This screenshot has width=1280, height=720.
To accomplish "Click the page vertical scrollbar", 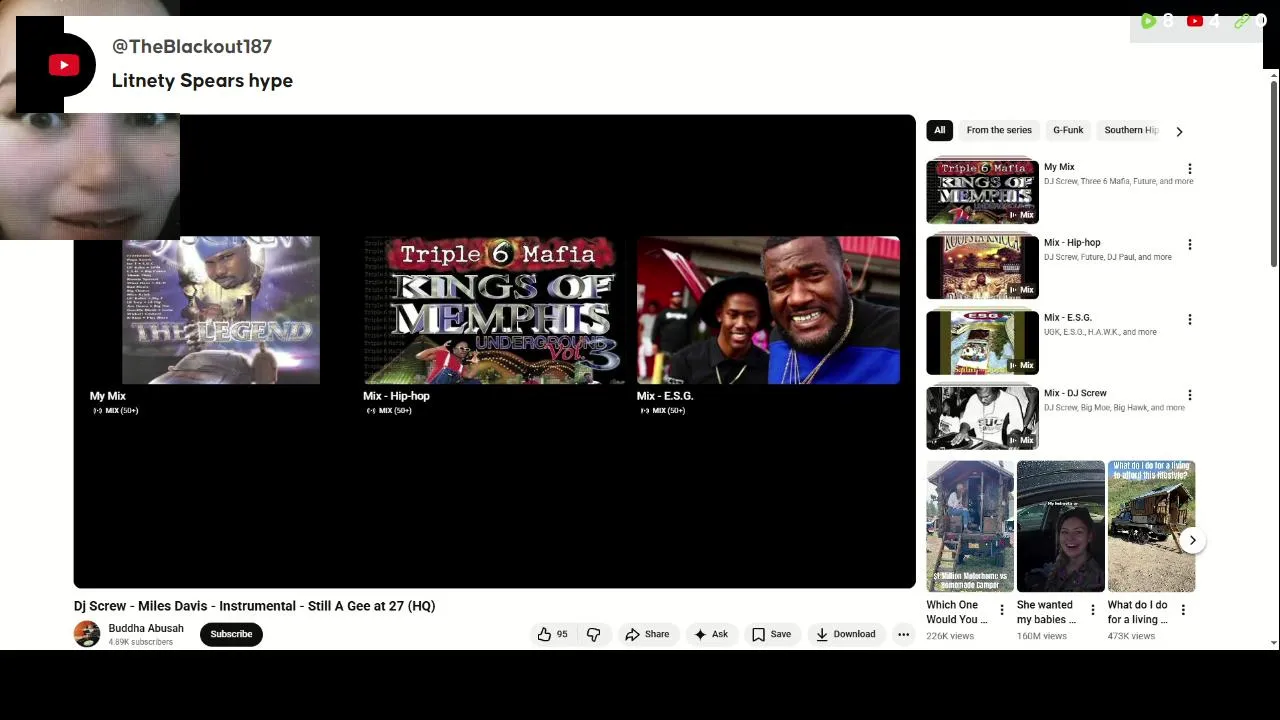I will coord(1274,175).
